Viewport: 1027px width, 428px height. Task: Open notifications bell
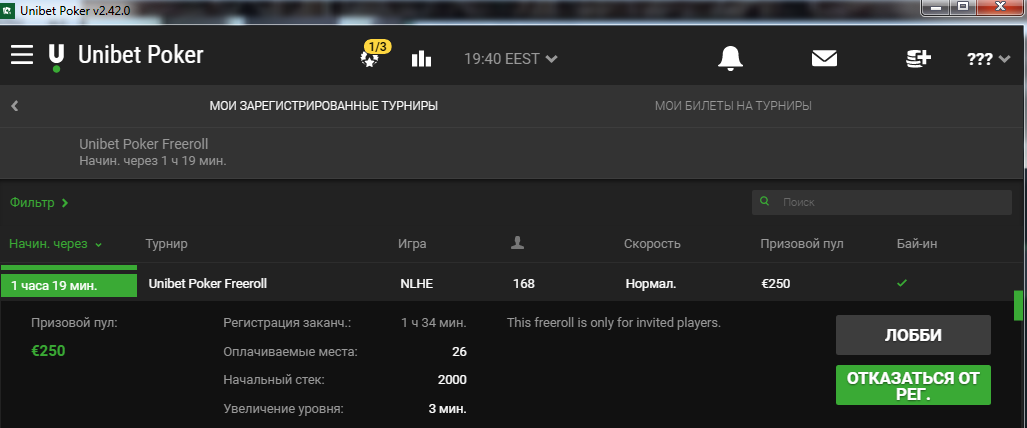(x=730, y=58)
